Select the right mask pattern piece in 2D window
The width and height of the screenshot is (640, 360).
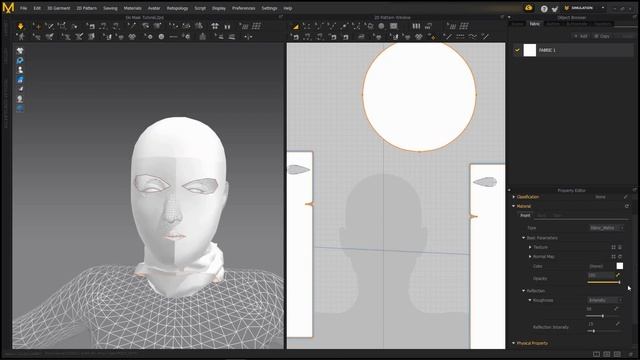coord(488,256)
